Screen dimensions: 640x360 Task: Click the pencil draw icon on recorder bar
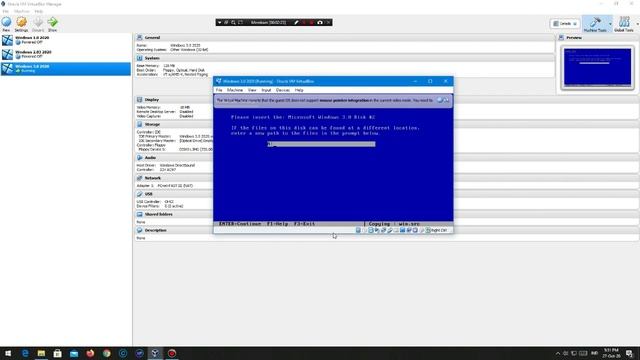pos(296,22)
